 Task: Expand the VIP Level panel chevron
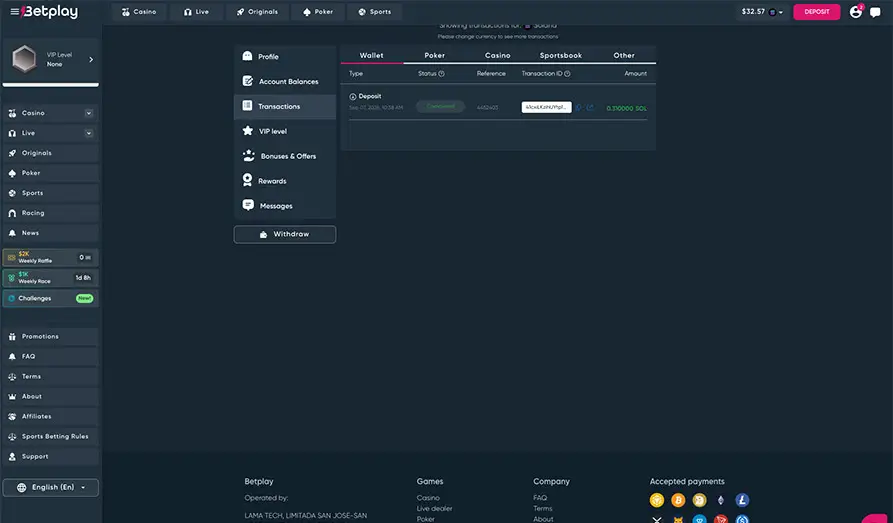[x=91, y=59]
